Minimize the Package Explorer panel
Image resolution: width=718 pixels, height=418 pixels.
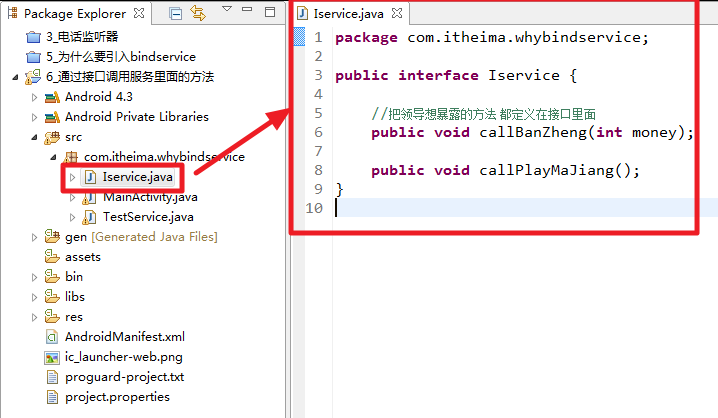pos(247,9)
